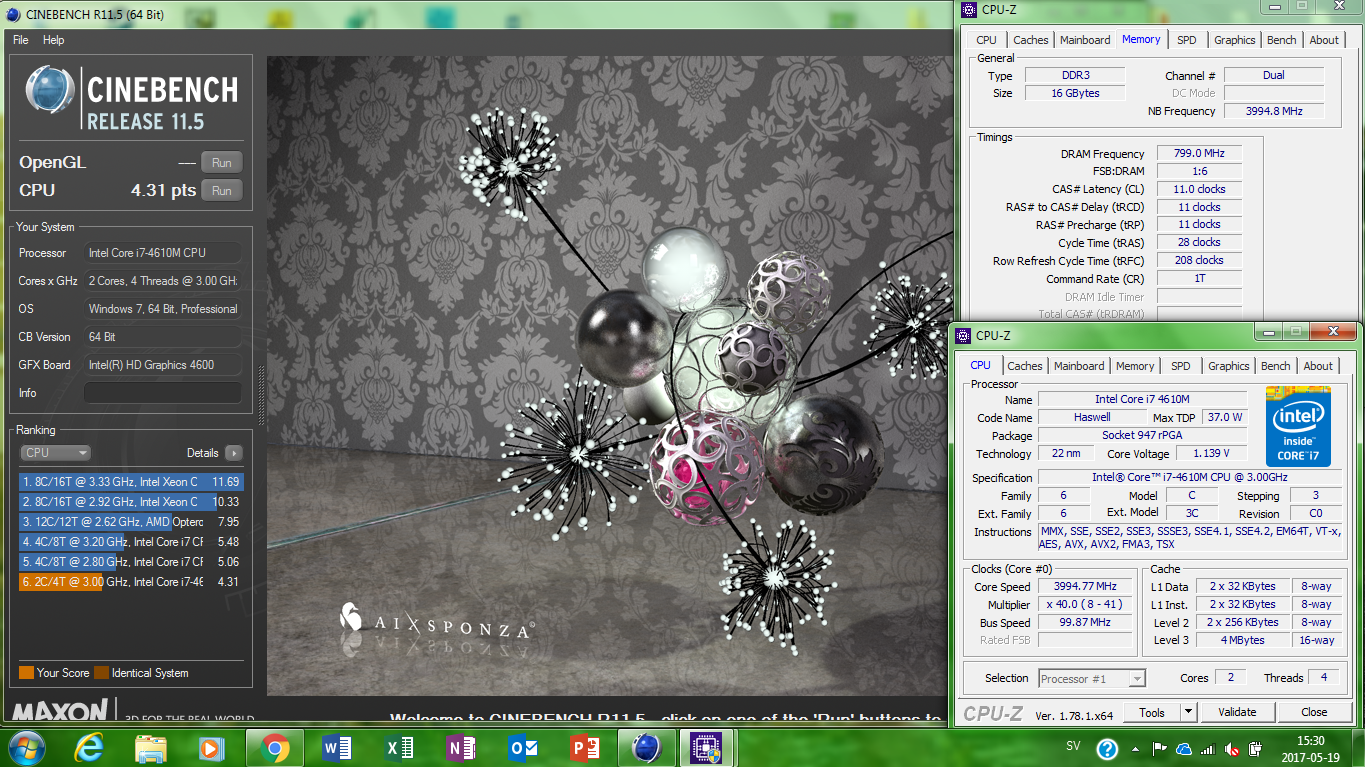Screen dimensions: 1365x767
Task: Click the front CPU-Z window title icon
Action: (x=965, y=336)
